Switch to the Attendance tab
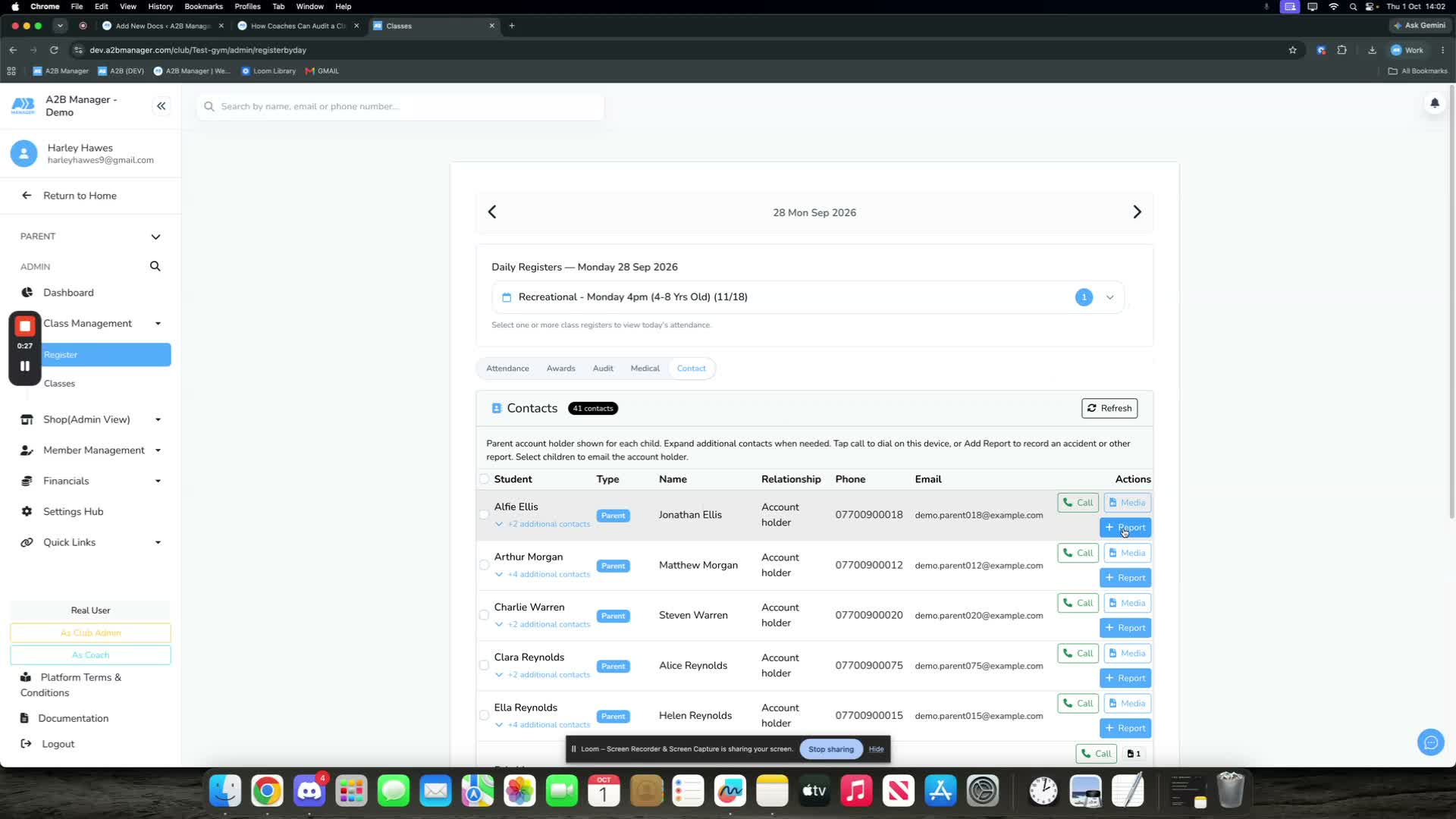The image size is (1456, 819). (507, 369)
